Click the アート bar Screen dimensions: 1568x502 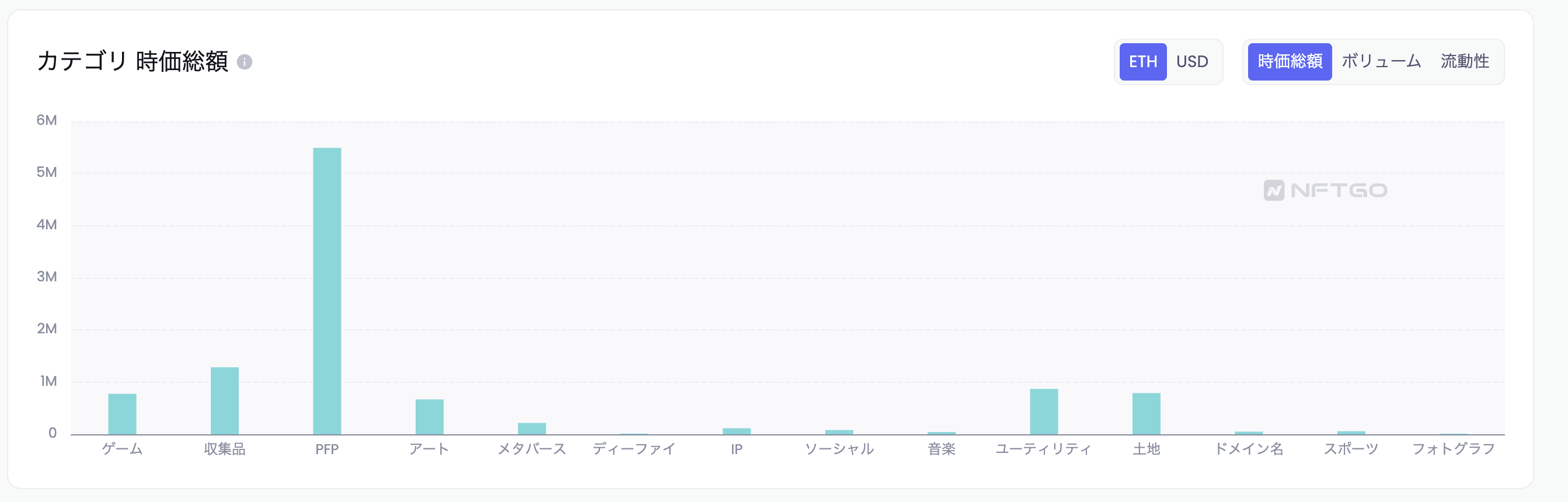(x=429, y=417)
